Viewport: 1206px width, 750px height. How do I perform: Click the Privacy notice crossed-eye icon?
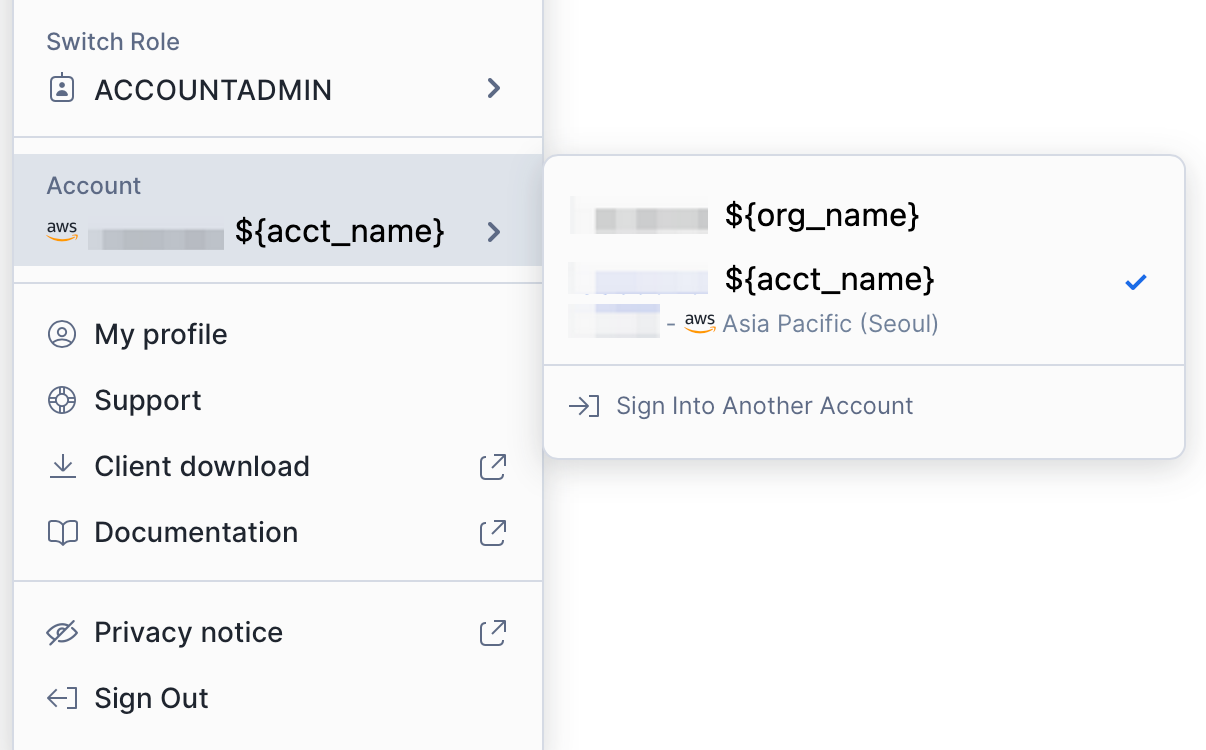tap(62, 632)
